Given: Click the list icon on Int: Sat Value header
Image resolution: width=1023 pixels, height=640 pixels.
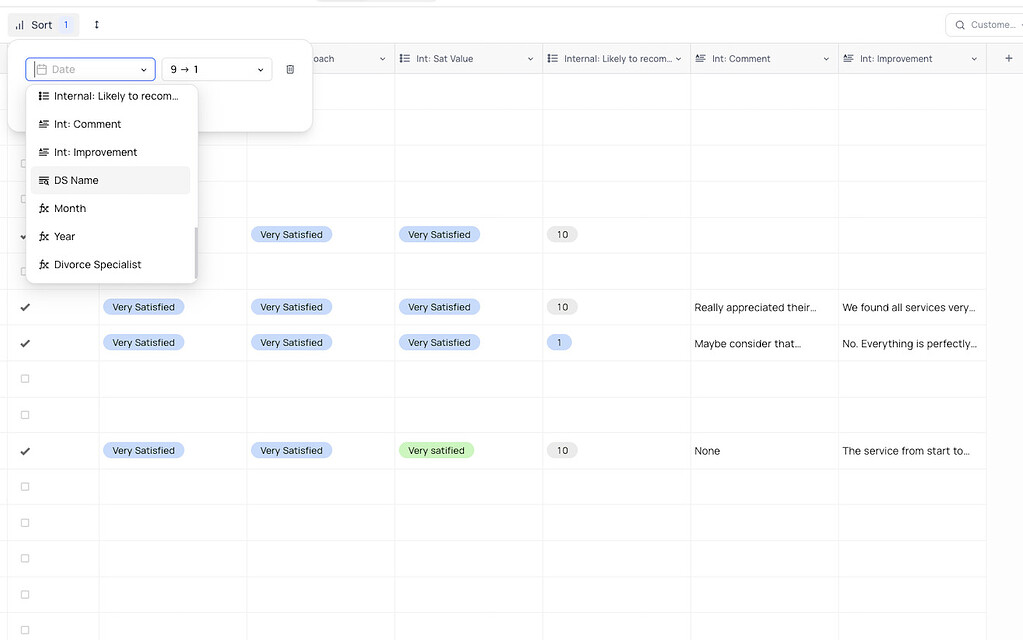Looking at the screenshot, I should [x=406, y=59].
